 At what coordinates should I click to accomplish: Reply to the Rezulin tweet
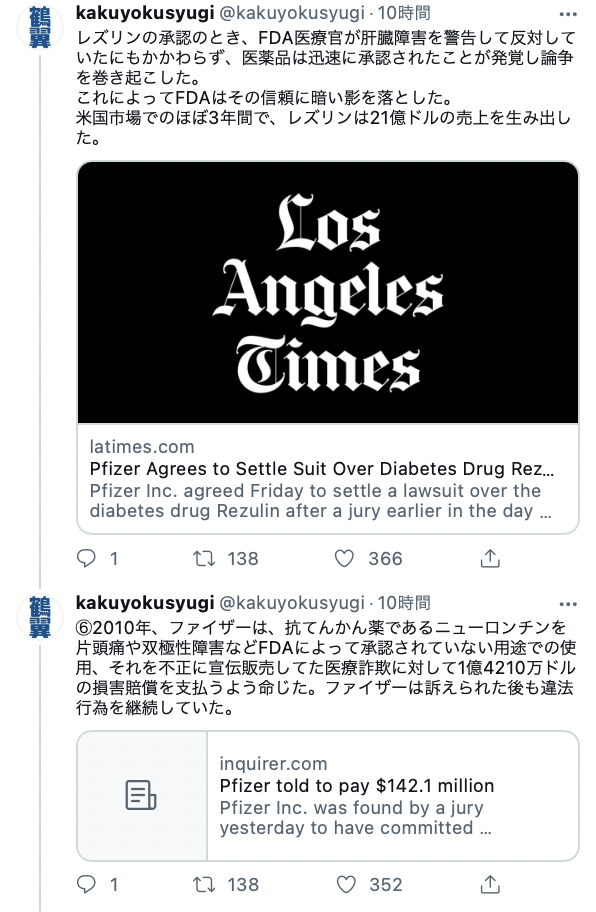pyautogui.click(x=87, y=558)
